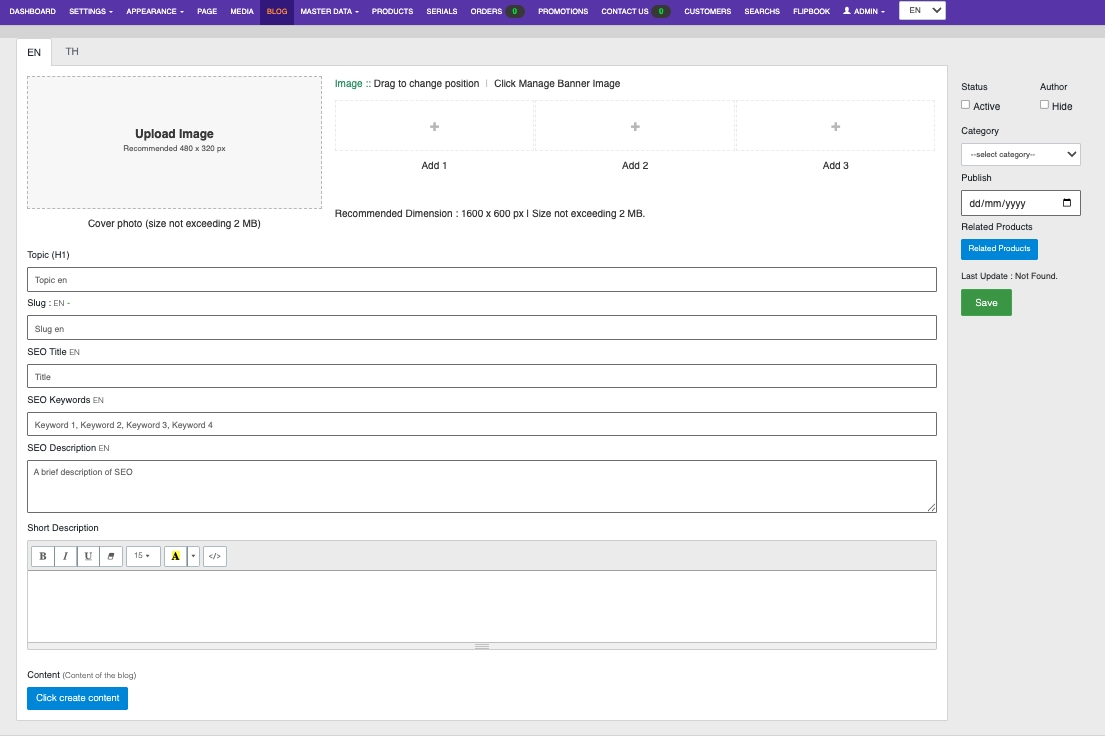Switch to the TH language tab
The image size is (1105, 736).
pyautogui.click(x=72, y=52)
